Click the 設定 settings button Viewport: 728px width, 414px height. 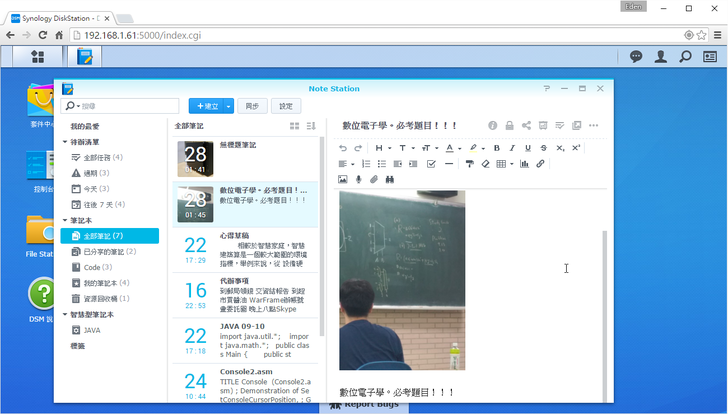pyautogui.click(x=286, y=106)
